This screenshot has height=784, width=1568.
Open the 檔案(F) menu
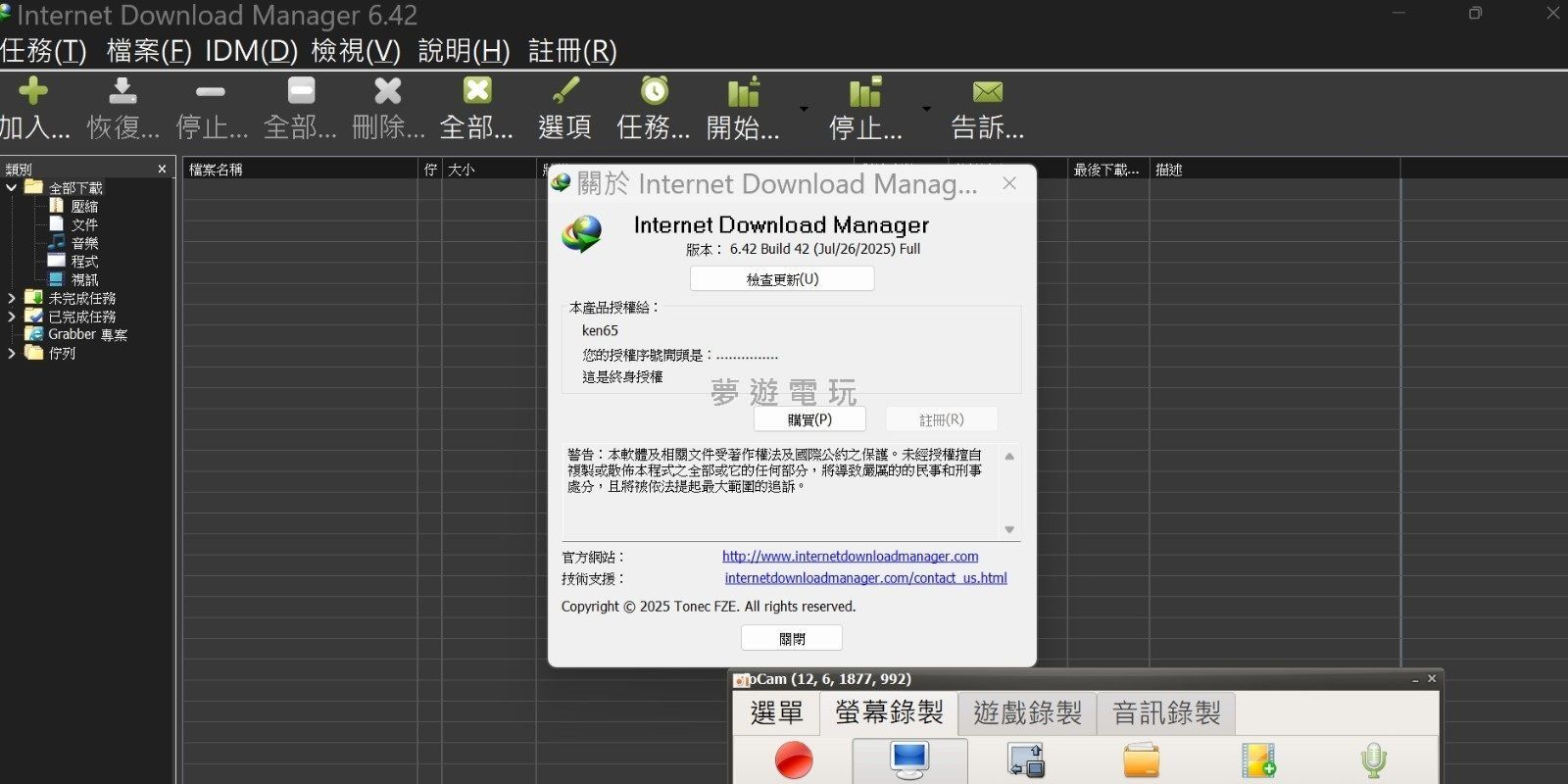149,51
